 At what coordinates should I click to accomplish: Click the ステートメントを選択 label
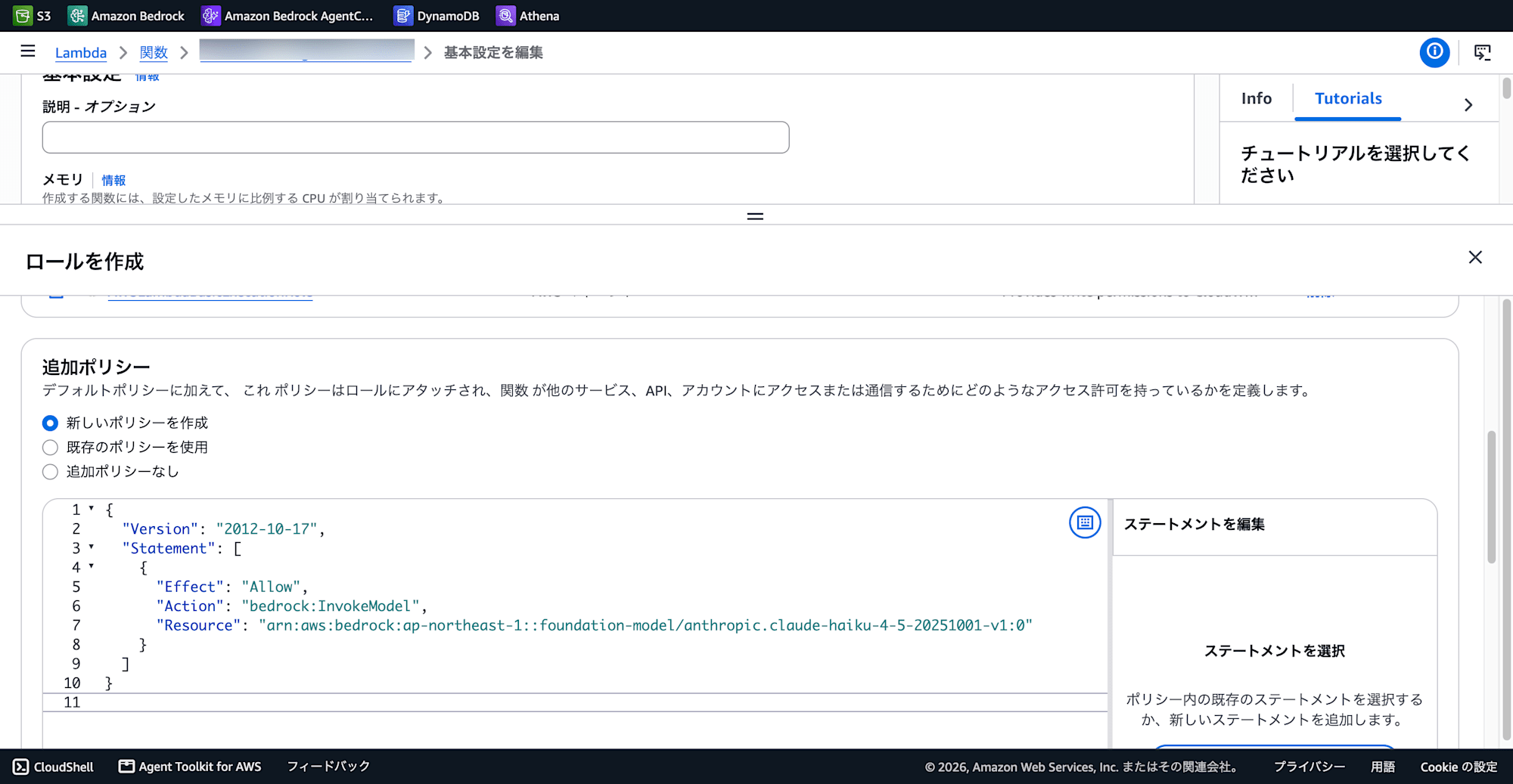coord(1275,651)
